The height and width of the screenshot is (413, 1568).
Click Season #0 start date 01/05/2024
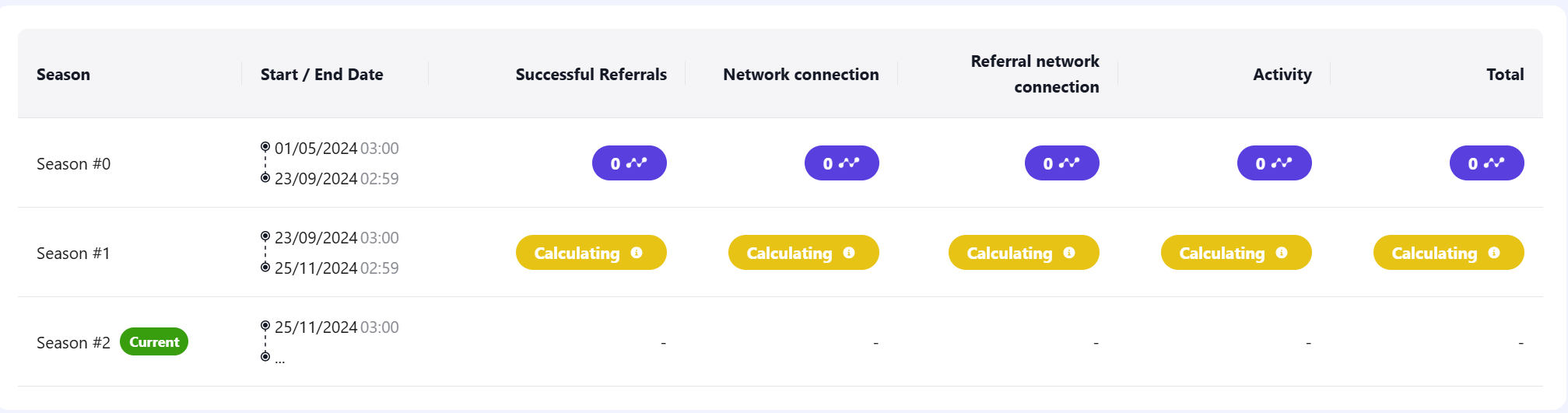coord(316,149)
